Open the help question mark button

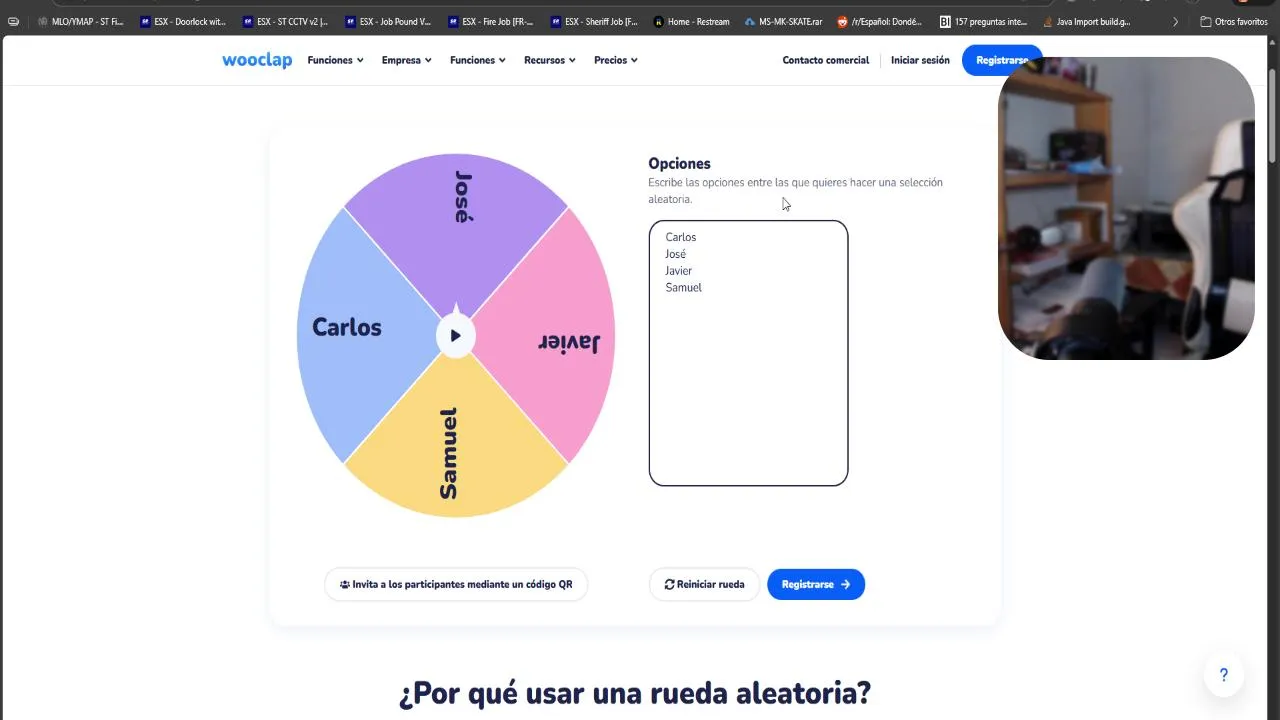[1223, 675]
